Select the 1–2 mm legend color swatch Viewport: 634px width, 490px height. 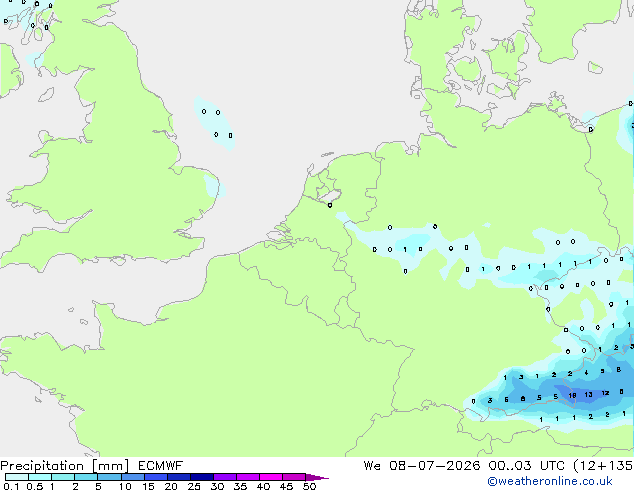click(63, 477)
